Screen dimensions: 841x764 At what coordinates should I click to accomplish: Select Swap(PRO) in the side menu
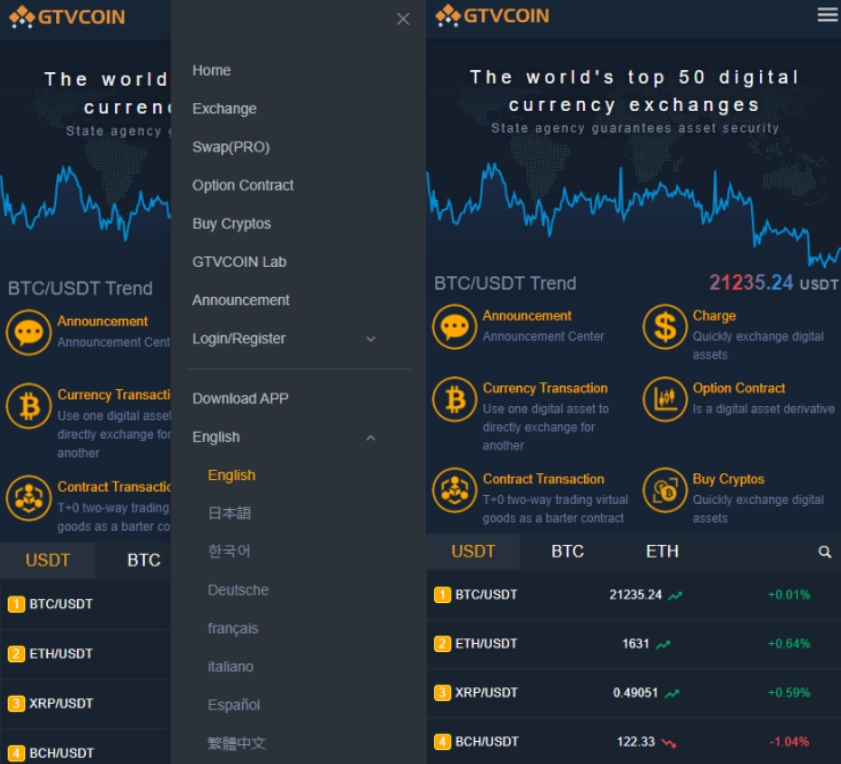pos(231,147)
